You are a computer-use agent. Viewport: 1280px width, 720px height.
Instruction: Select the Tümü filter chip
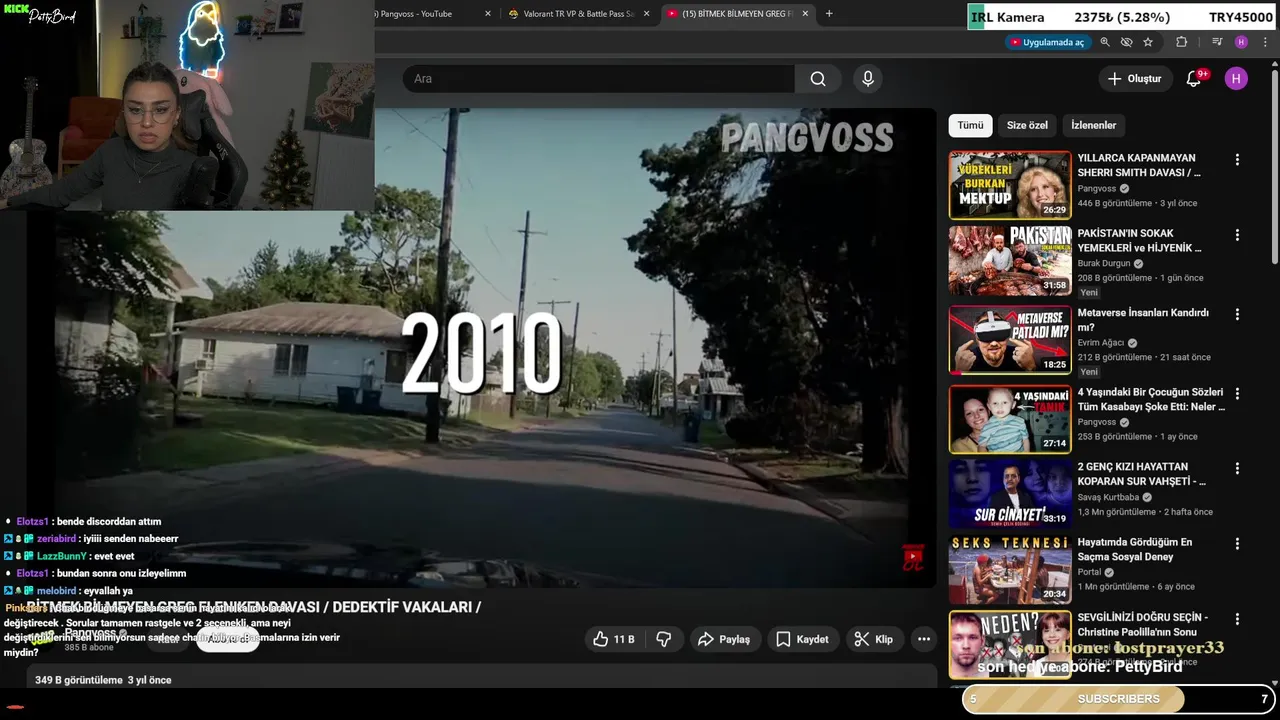pos(970,125)
